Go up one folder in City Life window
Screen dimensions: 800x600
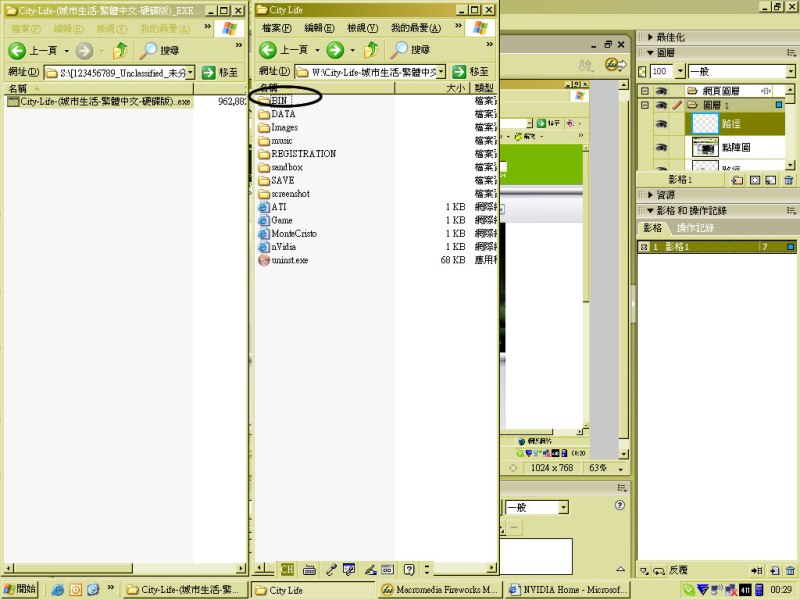(x=371, y=50)
